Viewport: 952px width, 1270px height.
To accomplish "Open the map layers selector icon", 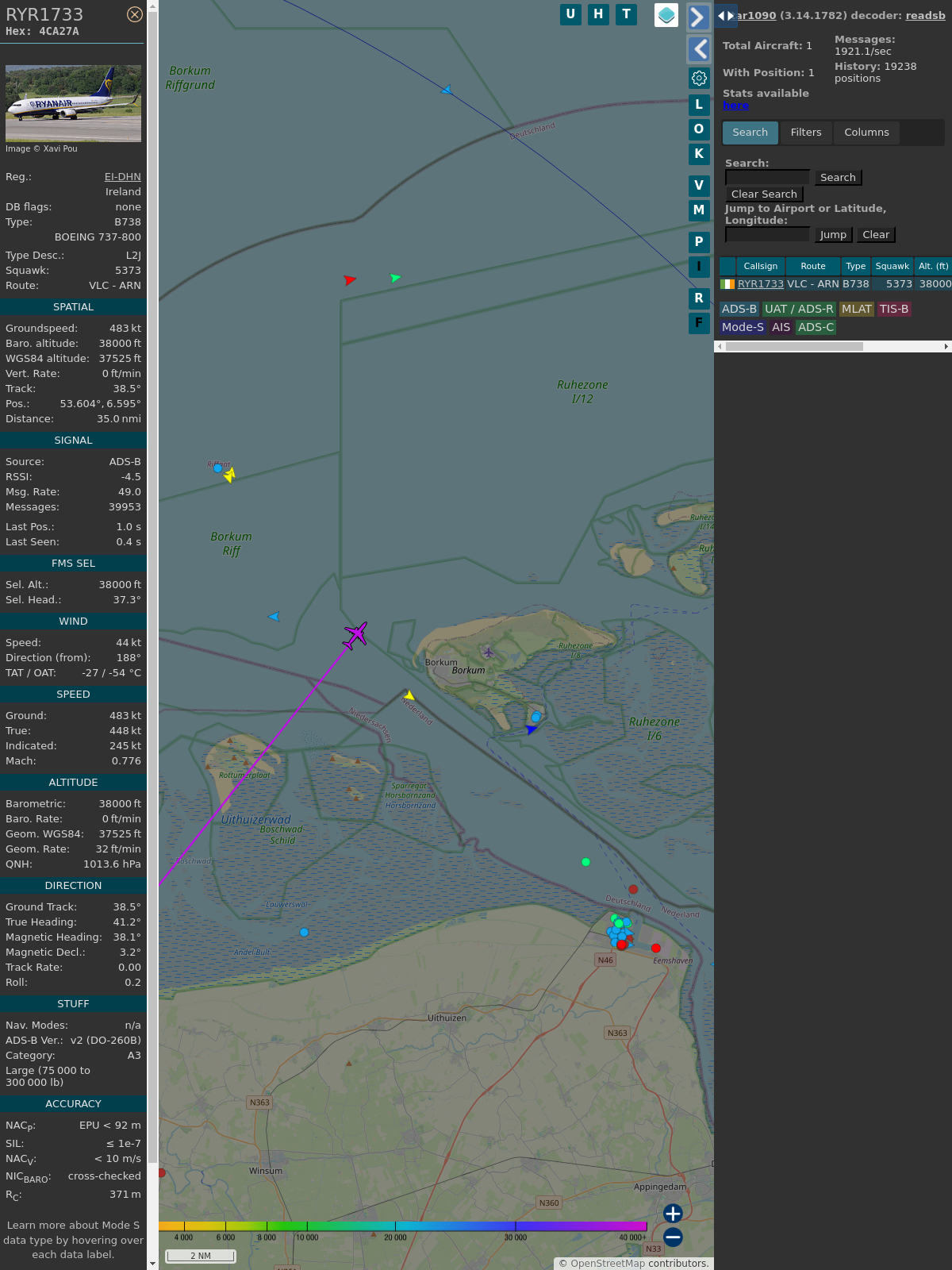I will 666,15.
